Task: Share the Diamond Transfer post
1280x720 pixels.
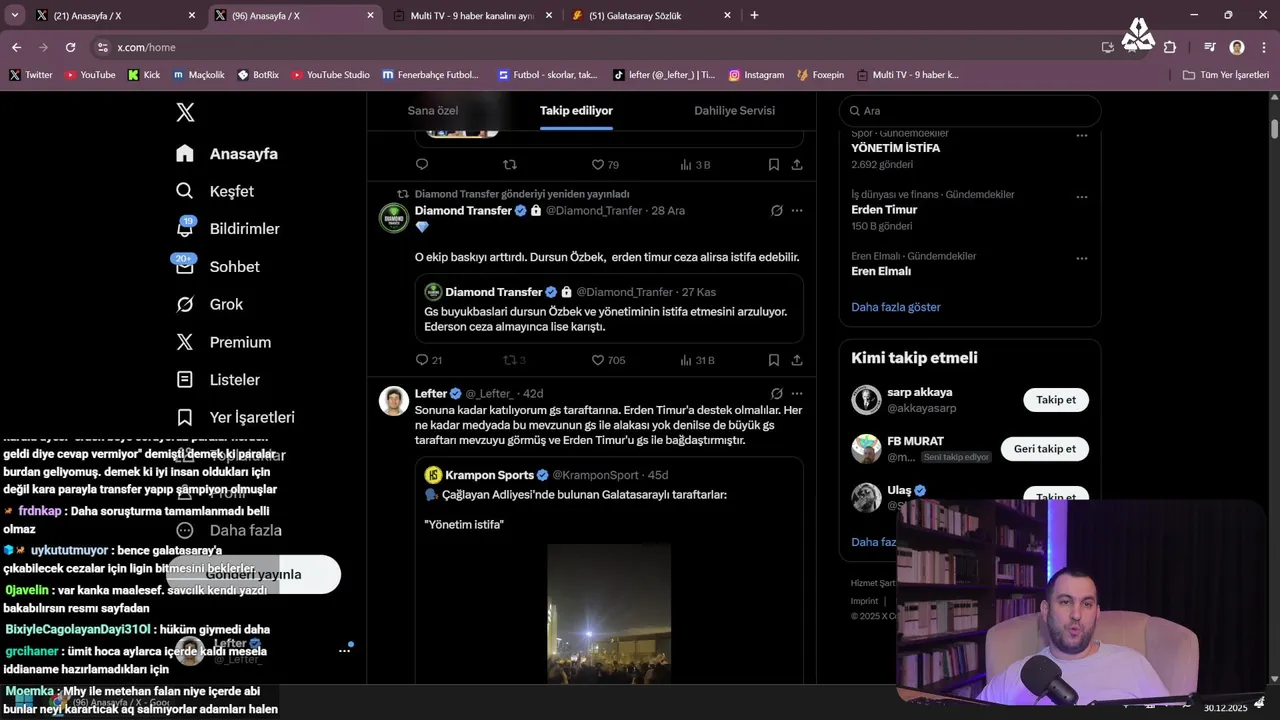Action: click(x=797, y=360)
